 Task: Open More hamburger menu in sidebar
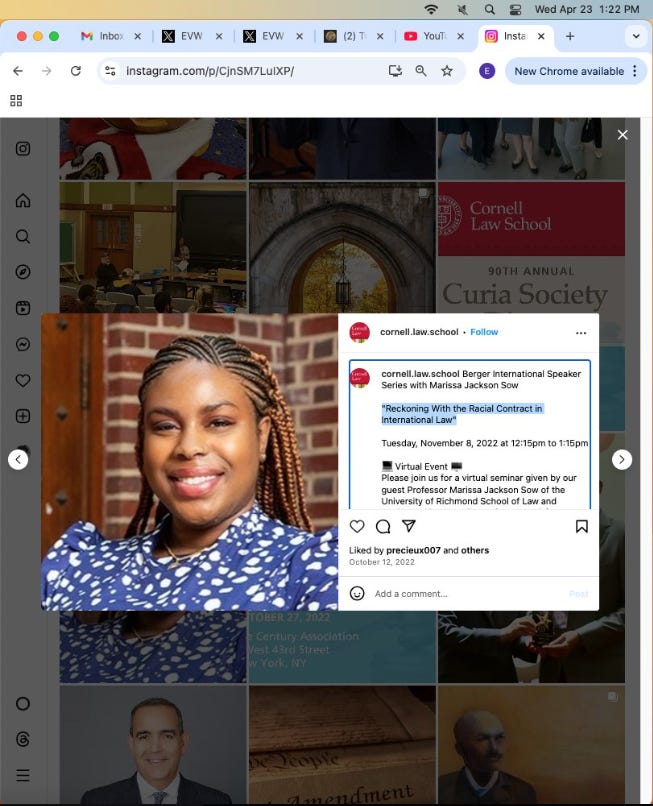coord(23,775)
